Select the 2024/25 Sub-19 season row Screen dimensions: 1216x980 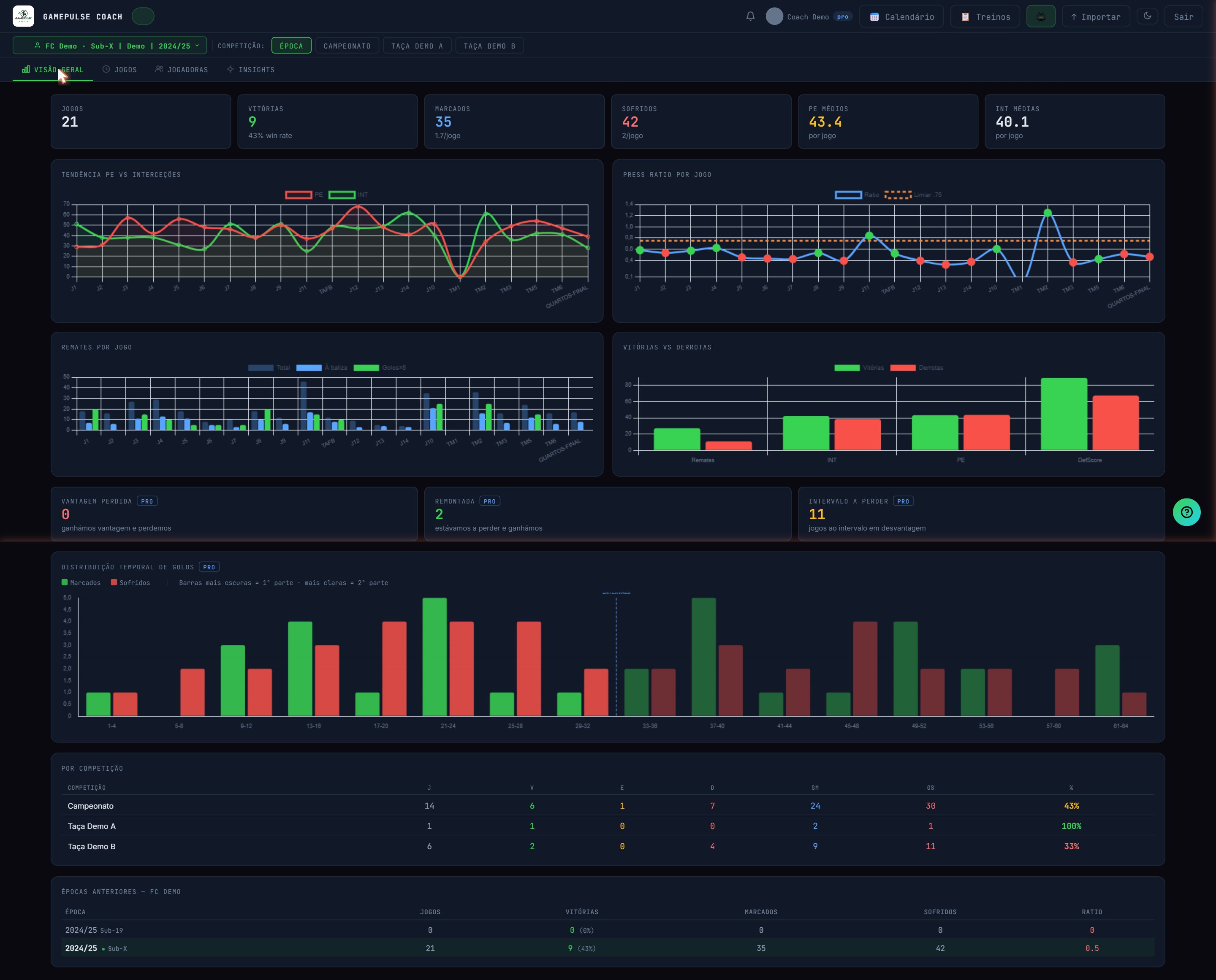608,930
